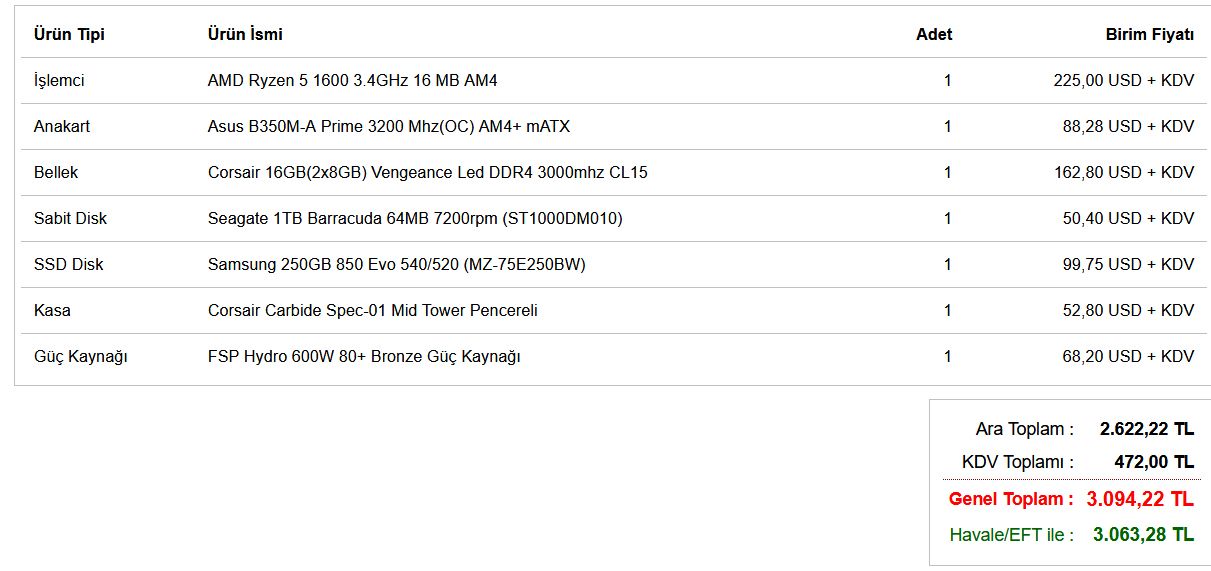Click the Ürün Tipi column header

coord(69,34)
